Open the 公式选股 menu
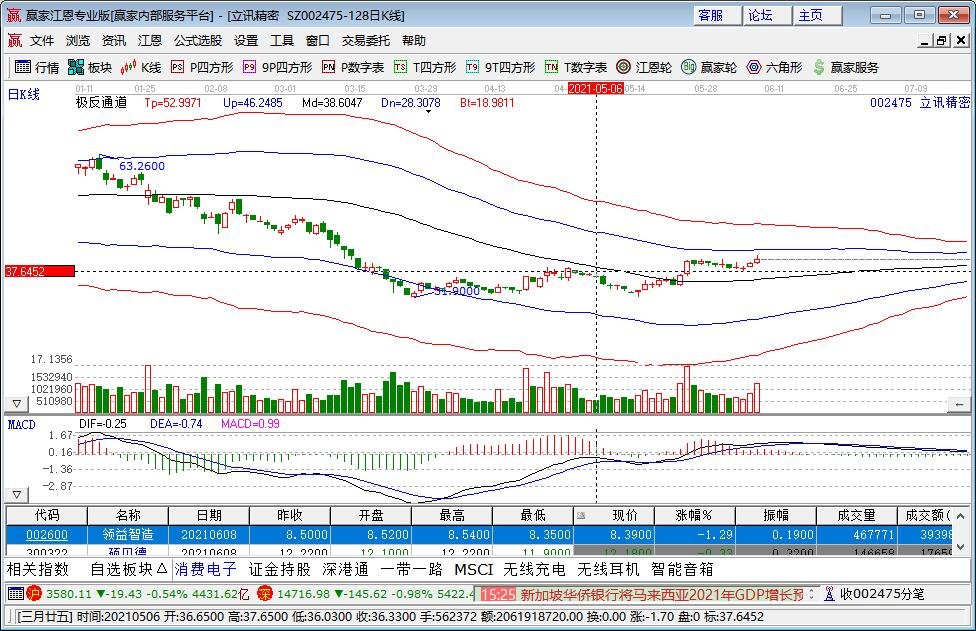The image size is (976, 631). 198,40
